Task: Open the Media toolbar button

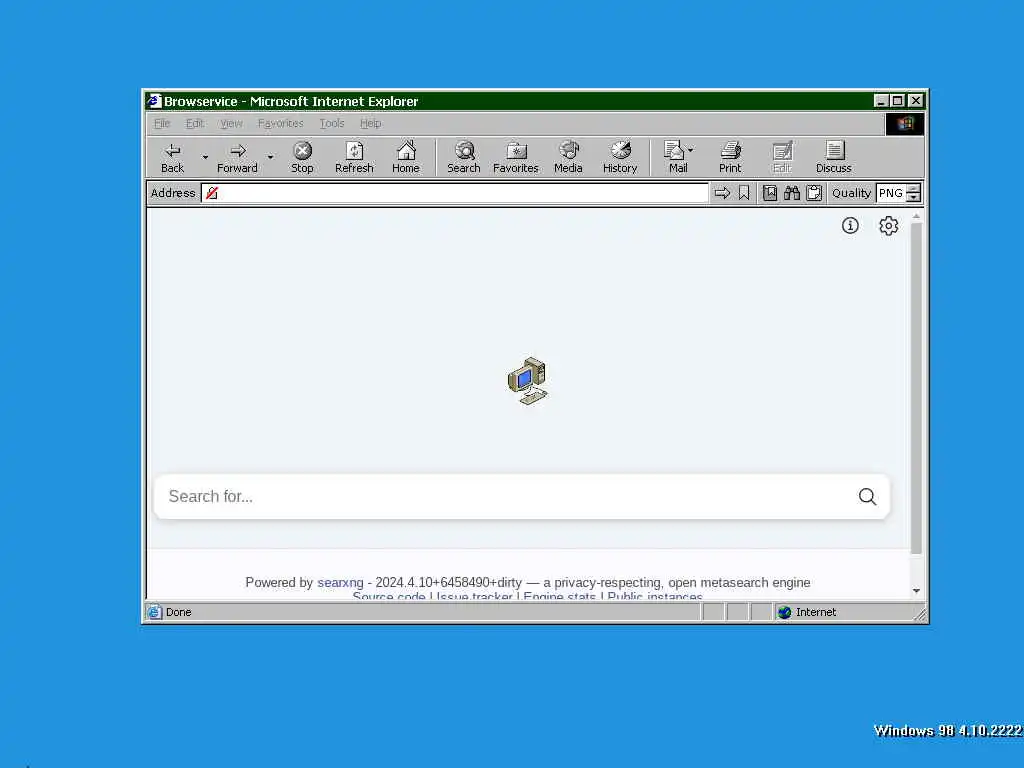Action: pyautogui.click(x=568, y=157)
